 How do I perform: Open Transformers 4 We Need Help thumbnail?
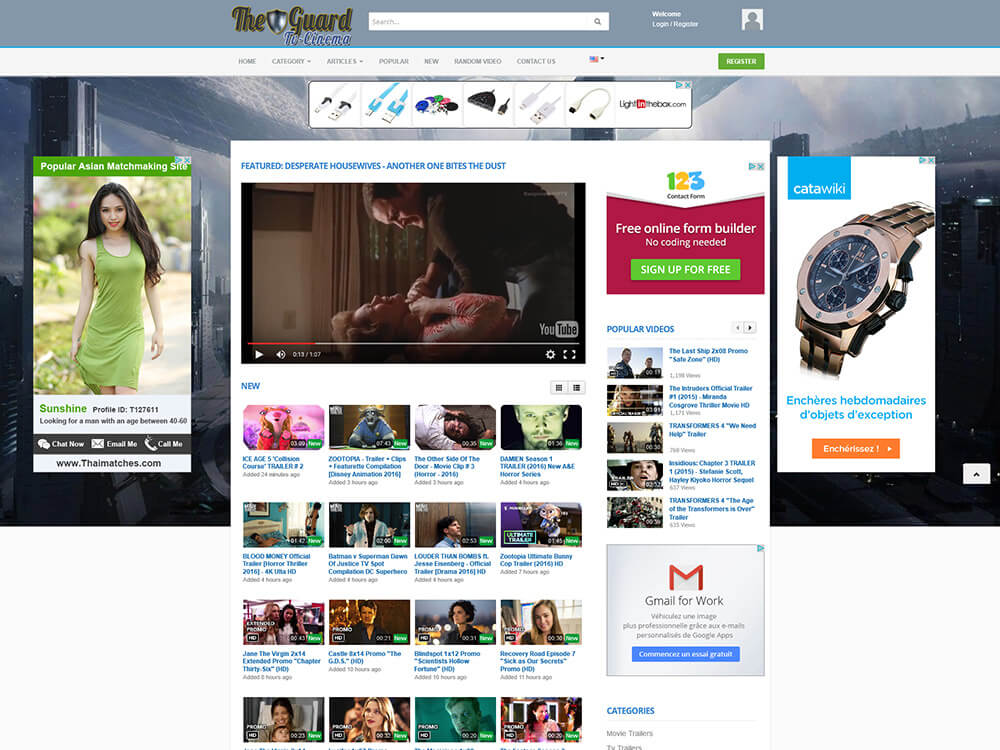click(635, 438)
